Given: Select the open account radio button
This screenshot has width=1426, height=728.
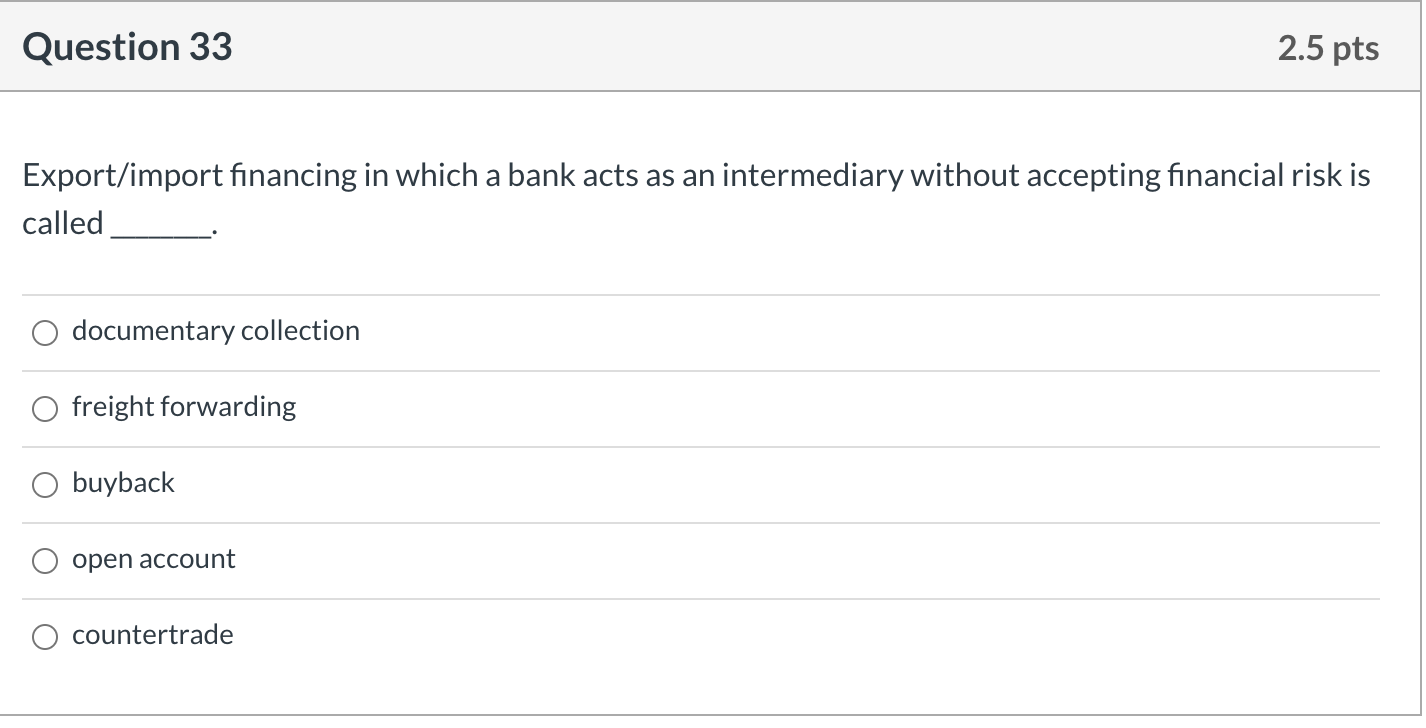Looking at the screenshot, I should [x=44, y=560].
